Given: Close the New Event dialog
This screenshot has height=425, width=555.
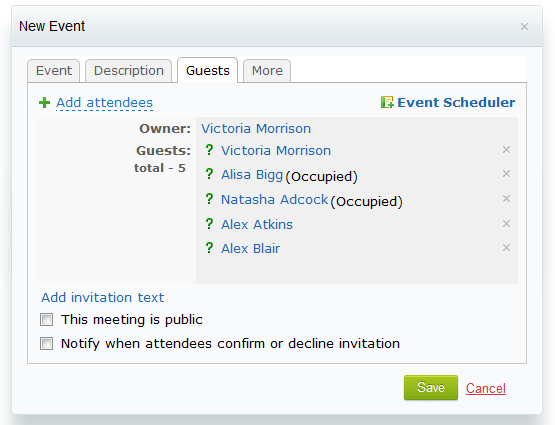Looking at the screenshot, I should [524, 27].
